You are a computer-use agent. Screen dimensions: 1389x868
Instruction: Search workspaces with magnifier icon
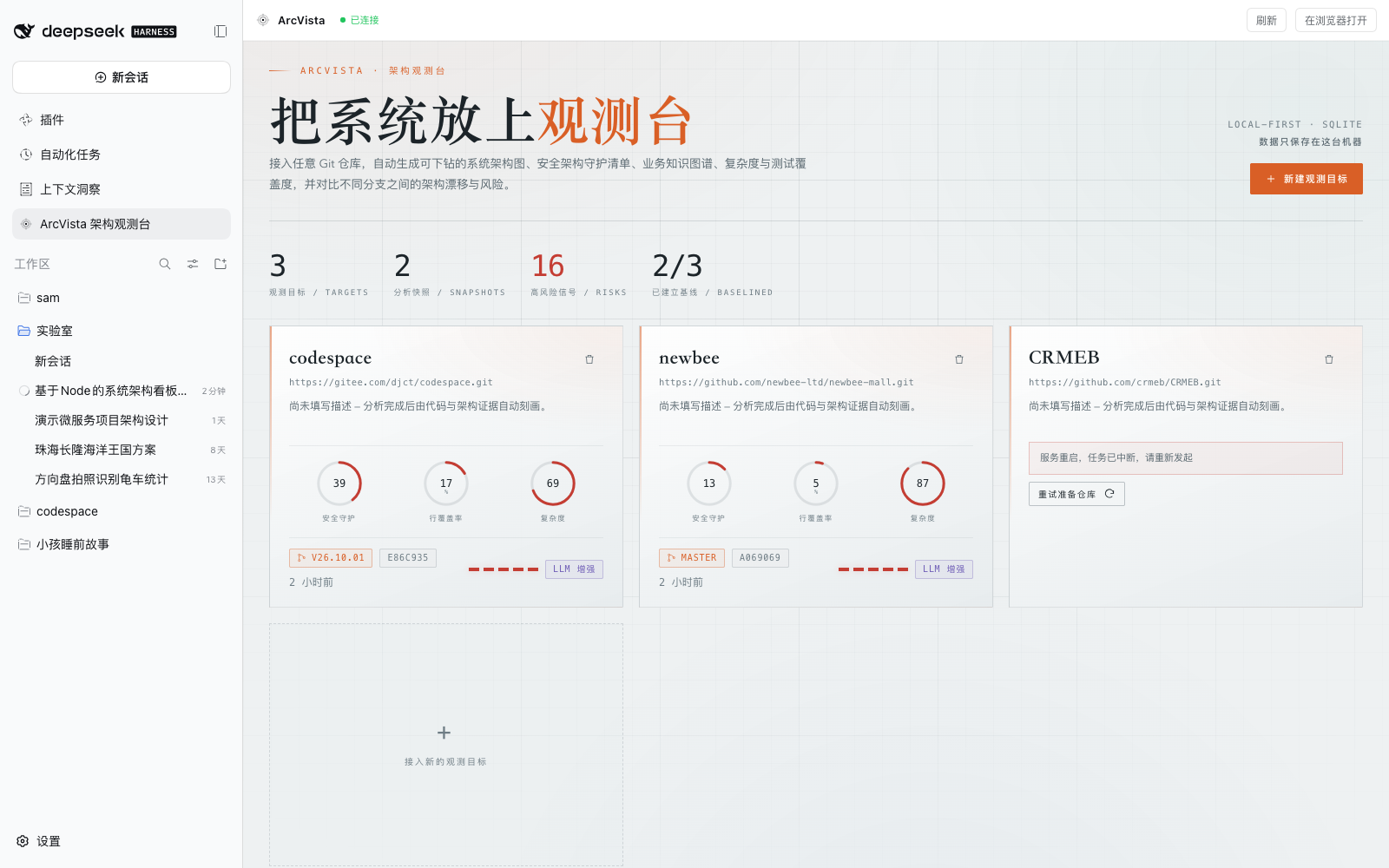tap(165, 264)
